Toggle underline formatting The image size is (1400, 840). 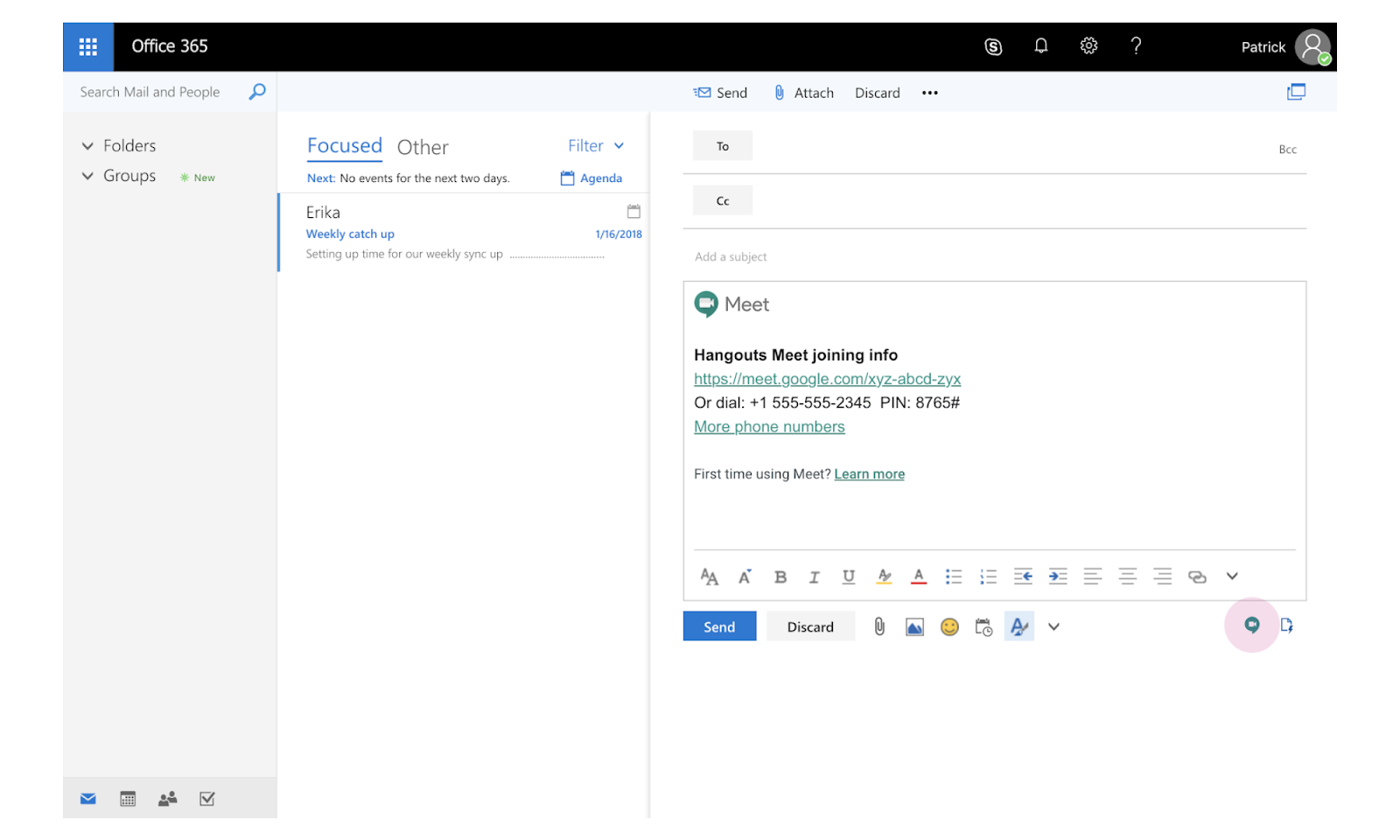[849, 577]
